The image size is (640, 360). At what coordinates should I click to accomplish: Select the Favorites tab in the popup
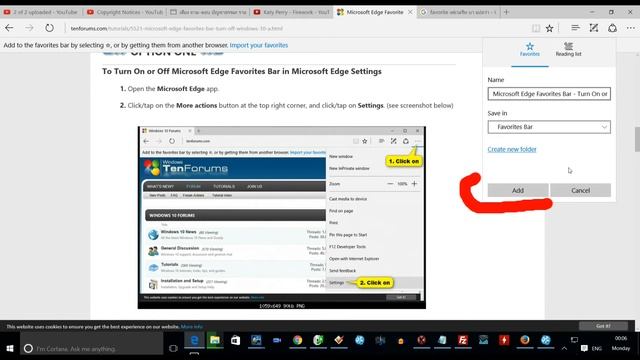(x=530, y=49)
